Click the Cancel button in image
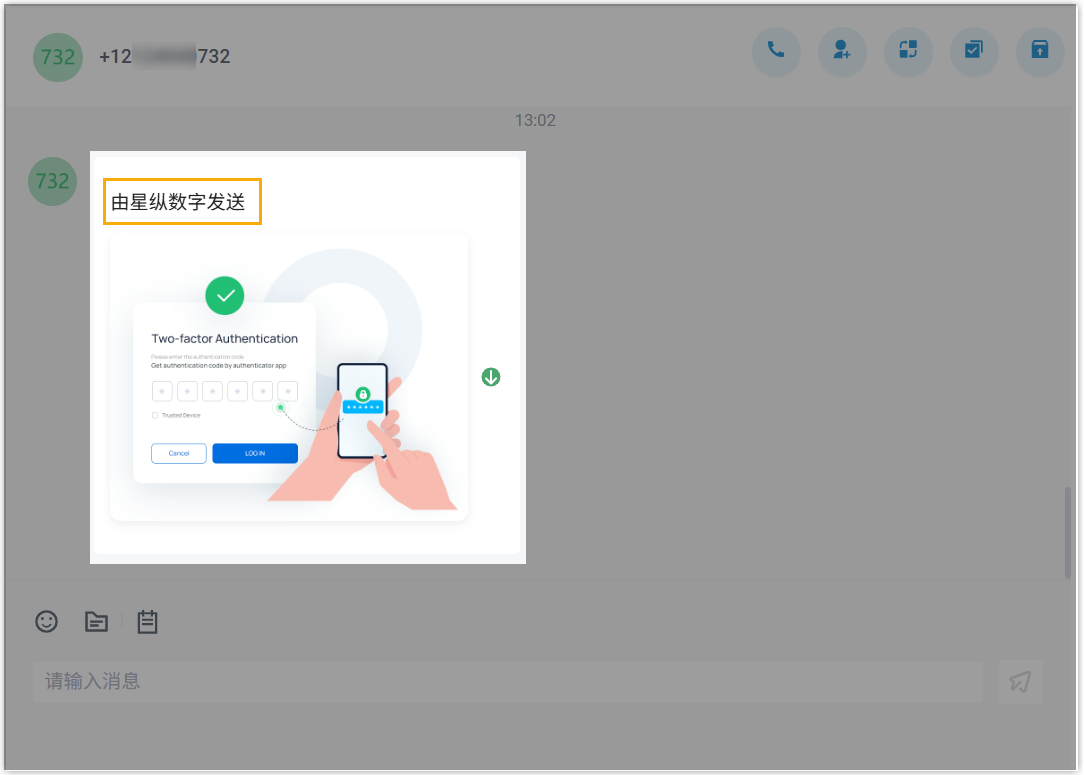 click(x=179, y=453)
